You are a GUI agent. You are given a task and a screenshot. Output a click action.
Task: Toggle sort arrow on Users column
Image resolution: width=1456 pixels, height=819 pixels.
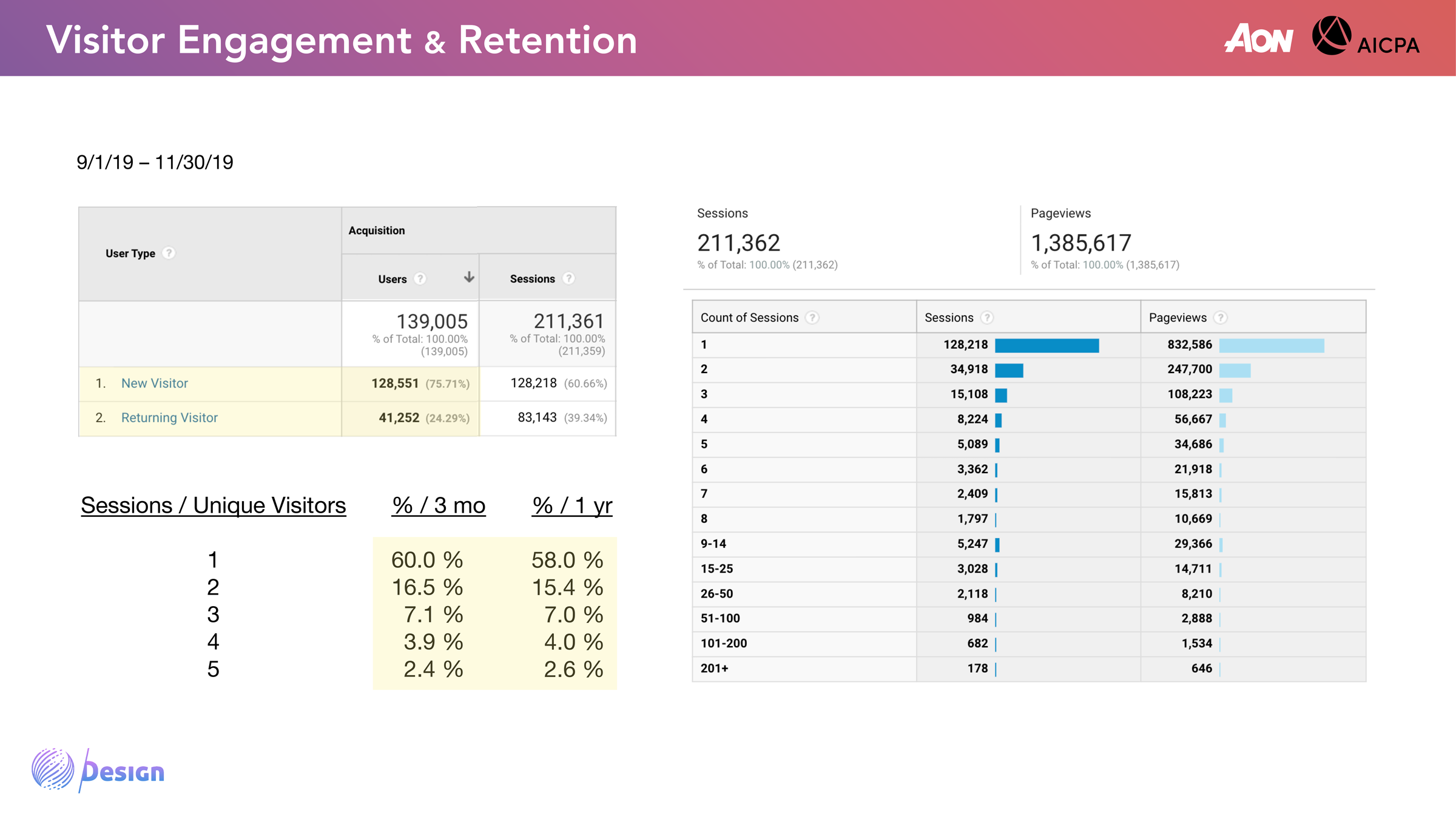pos(469,277)
